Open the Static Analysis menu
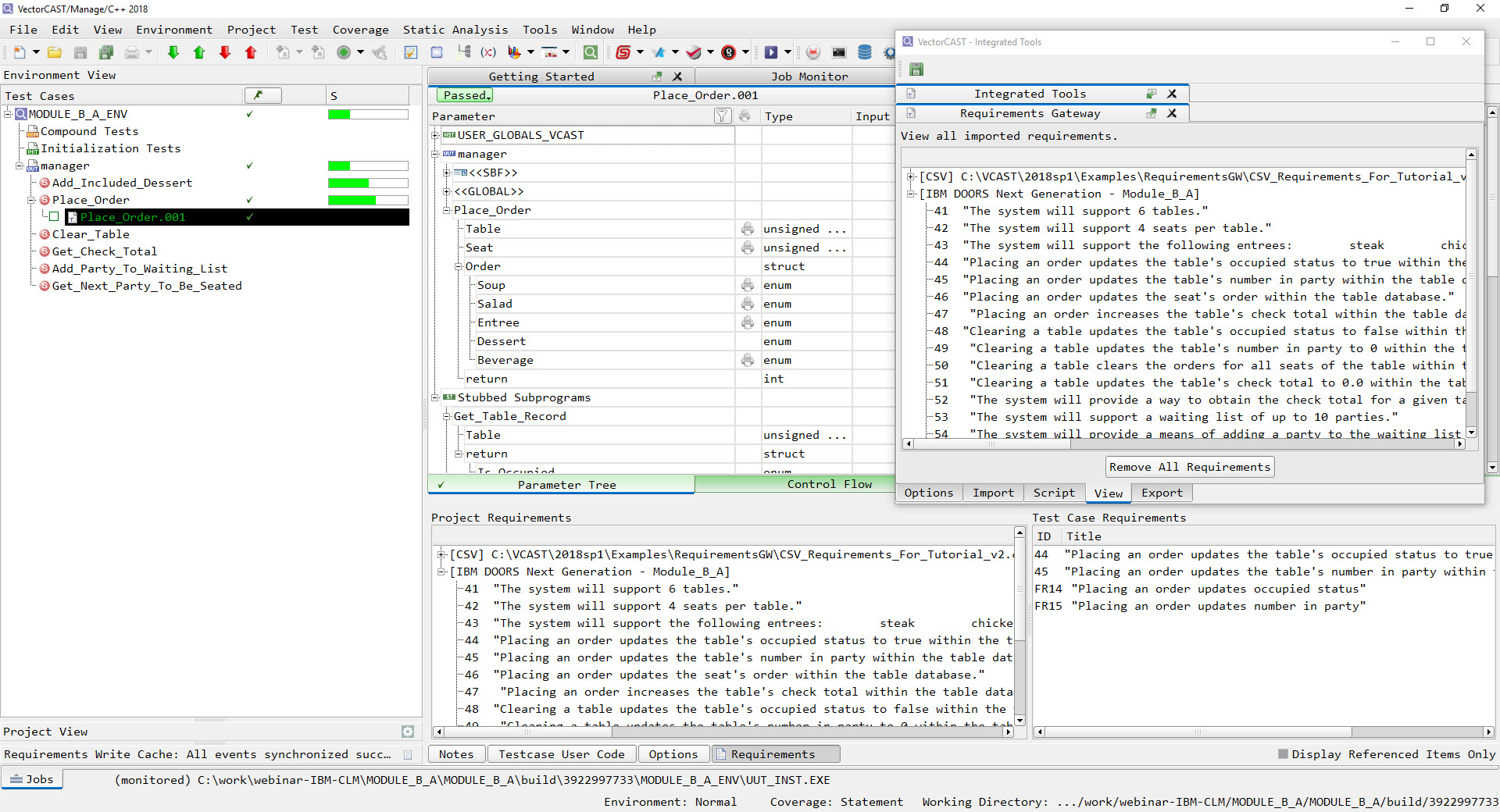The image size is (1500, 812). click(455, 30)
